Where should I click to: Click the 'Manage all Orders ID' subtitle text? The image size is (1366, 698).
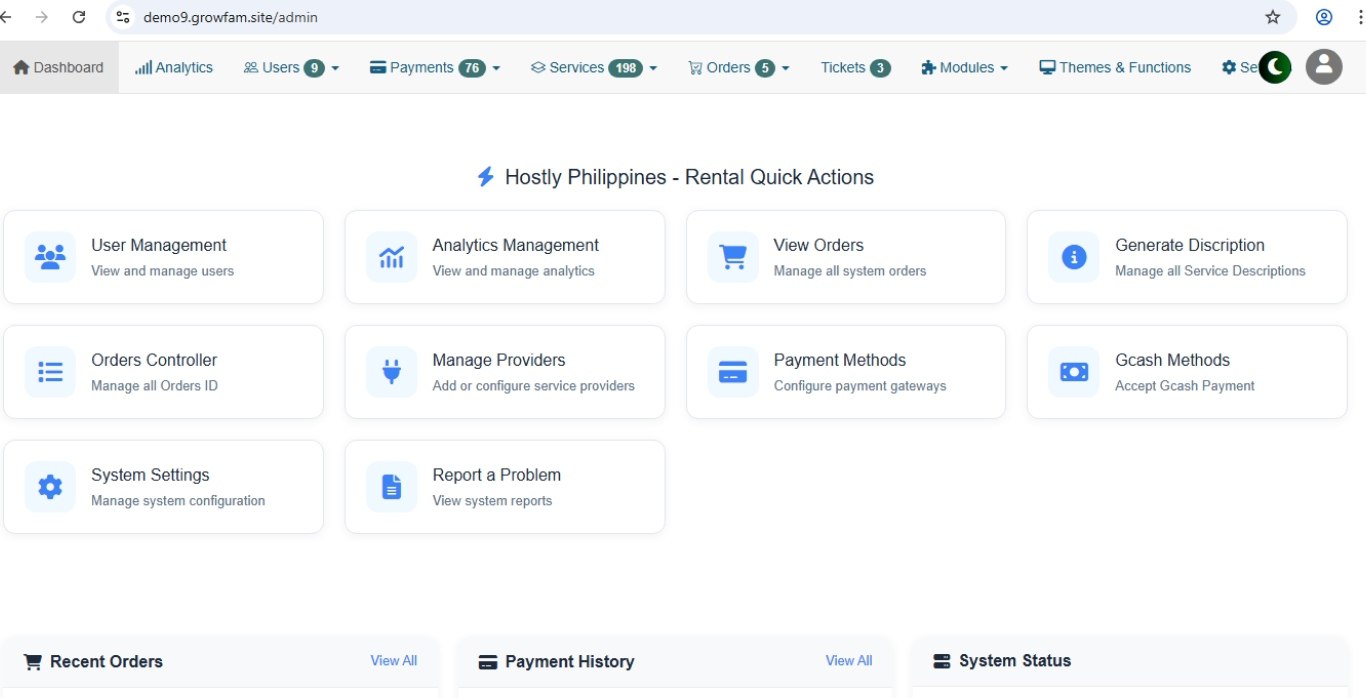pos(154,386)
